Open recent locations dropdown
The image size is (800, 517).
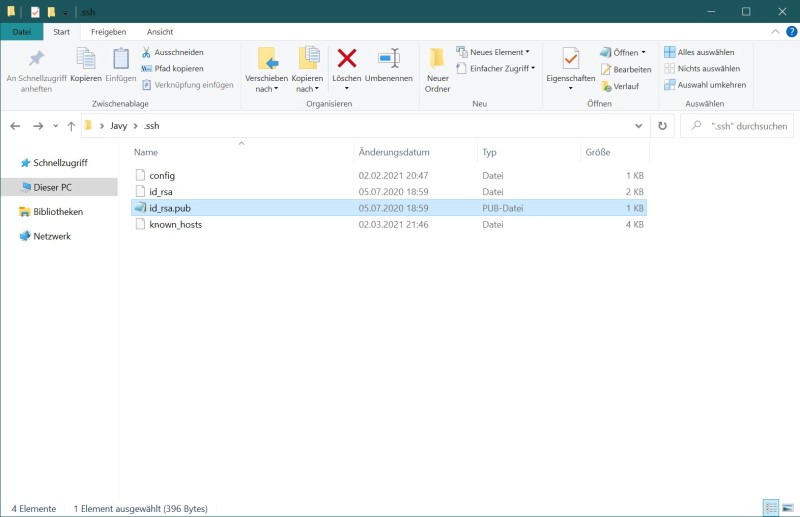[55, 126]
